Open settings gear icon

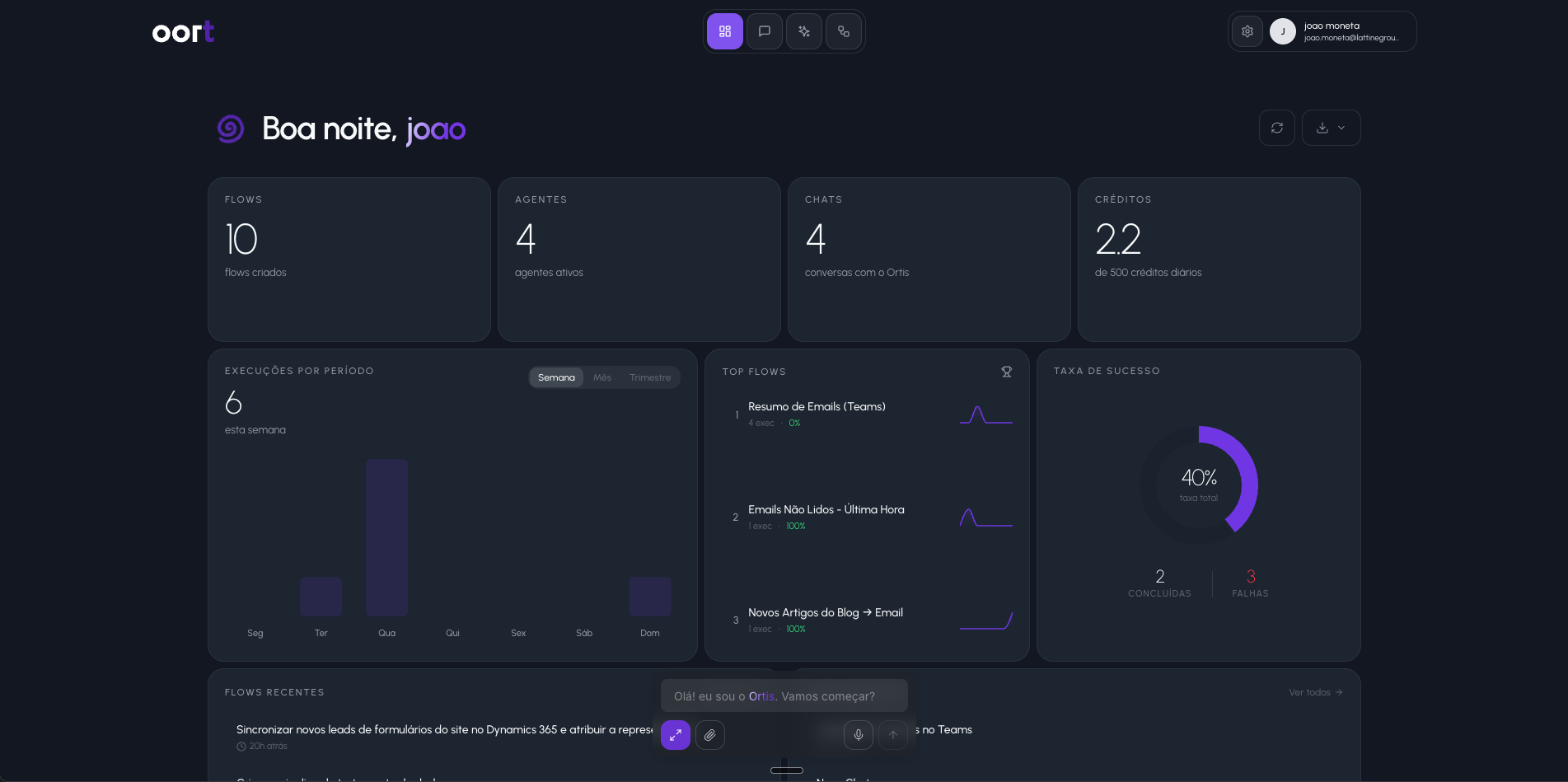[x=1247, y=31]
